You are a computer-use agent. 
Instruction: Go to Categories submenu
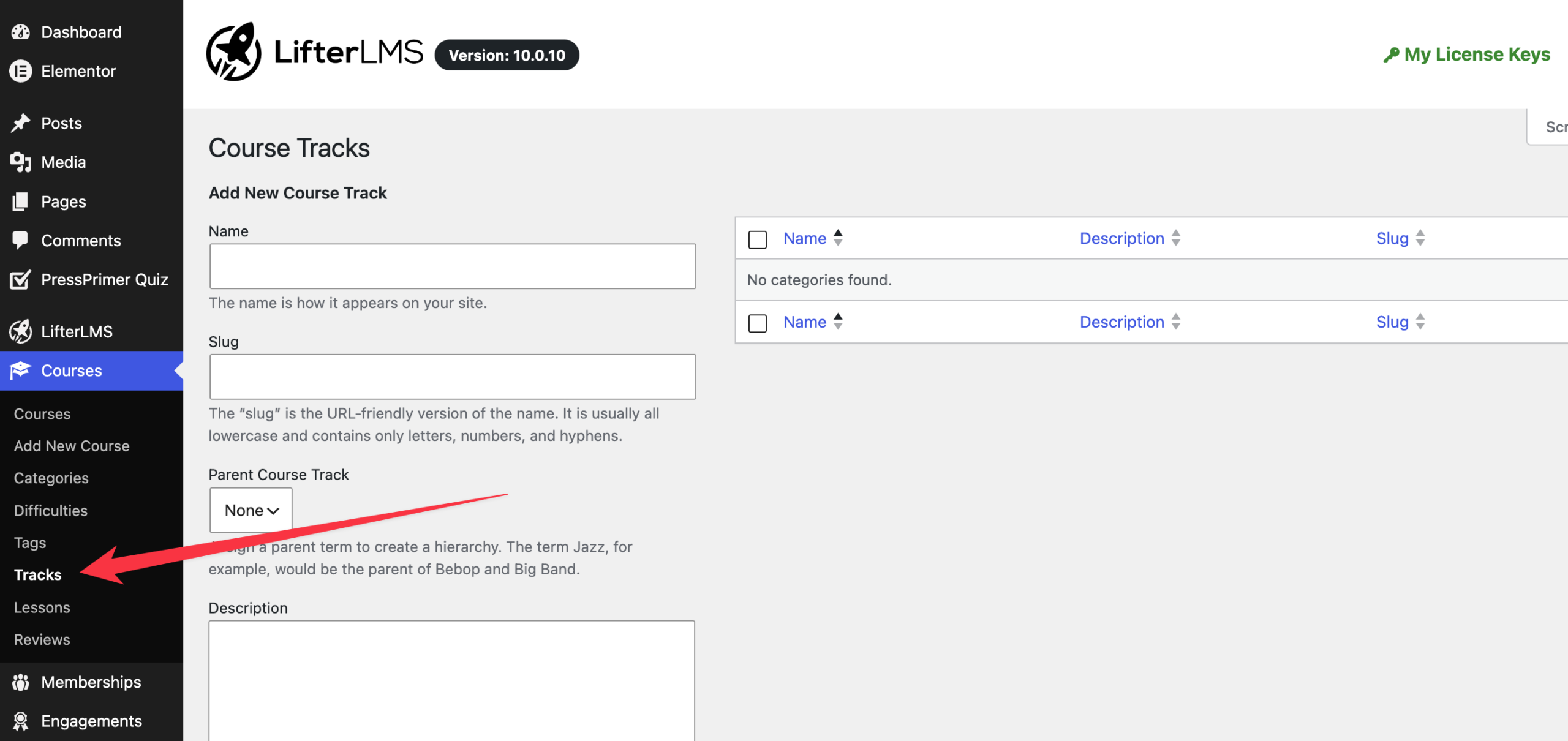coord(51,478)
